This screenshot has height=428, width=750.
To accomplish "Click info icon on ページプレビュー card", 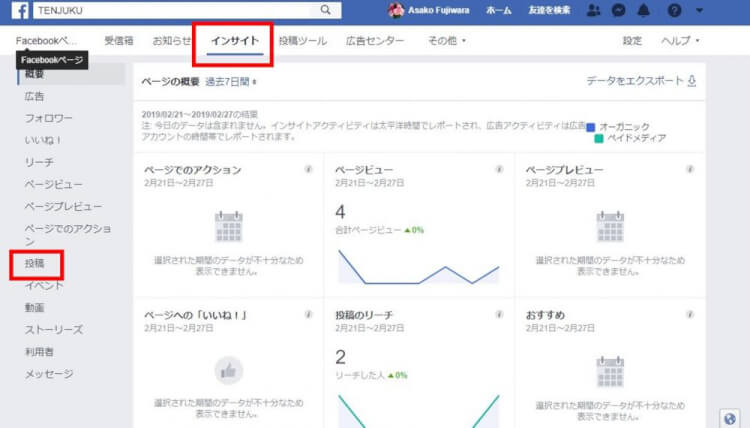I will tap(690, 169).
